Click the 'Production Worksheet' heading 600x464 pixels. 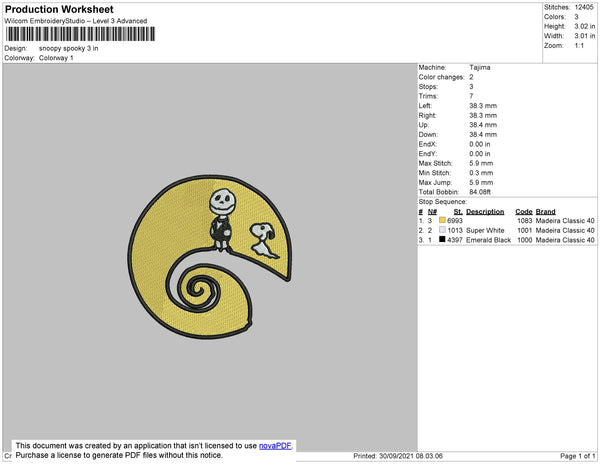[59, 10]
